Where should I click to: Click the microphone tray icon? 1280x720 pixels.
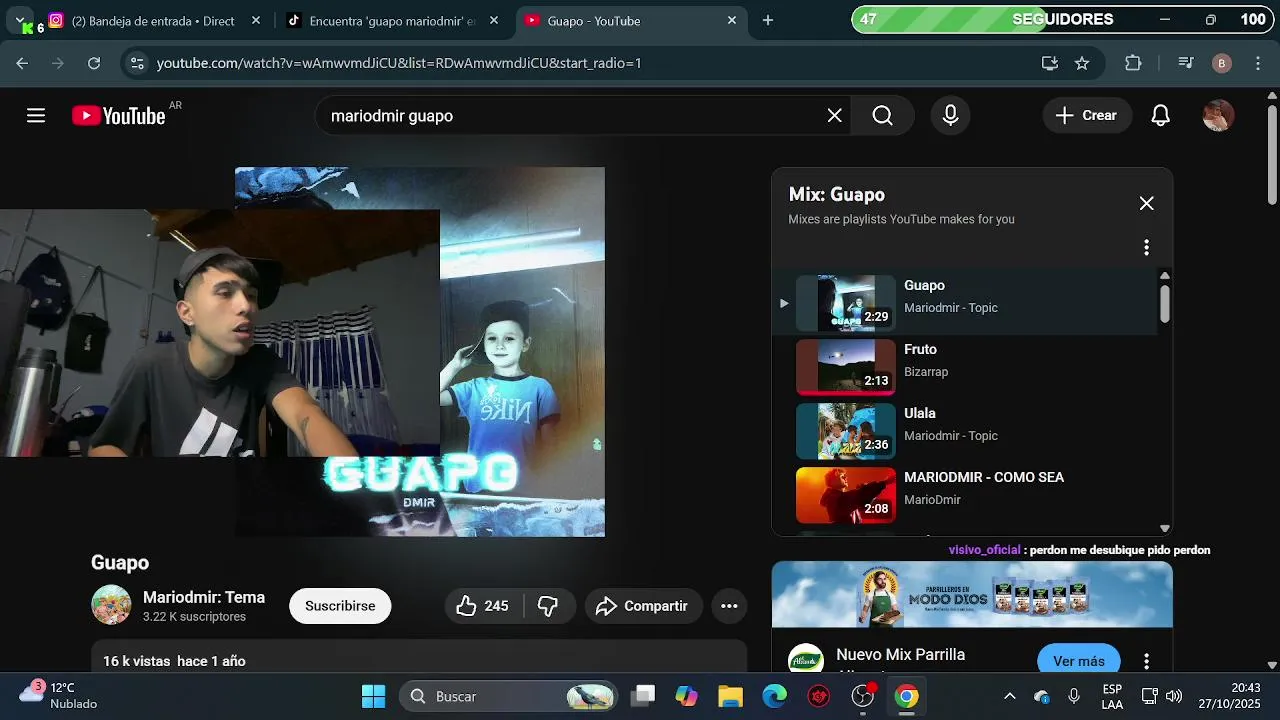tap(1074, 696)
